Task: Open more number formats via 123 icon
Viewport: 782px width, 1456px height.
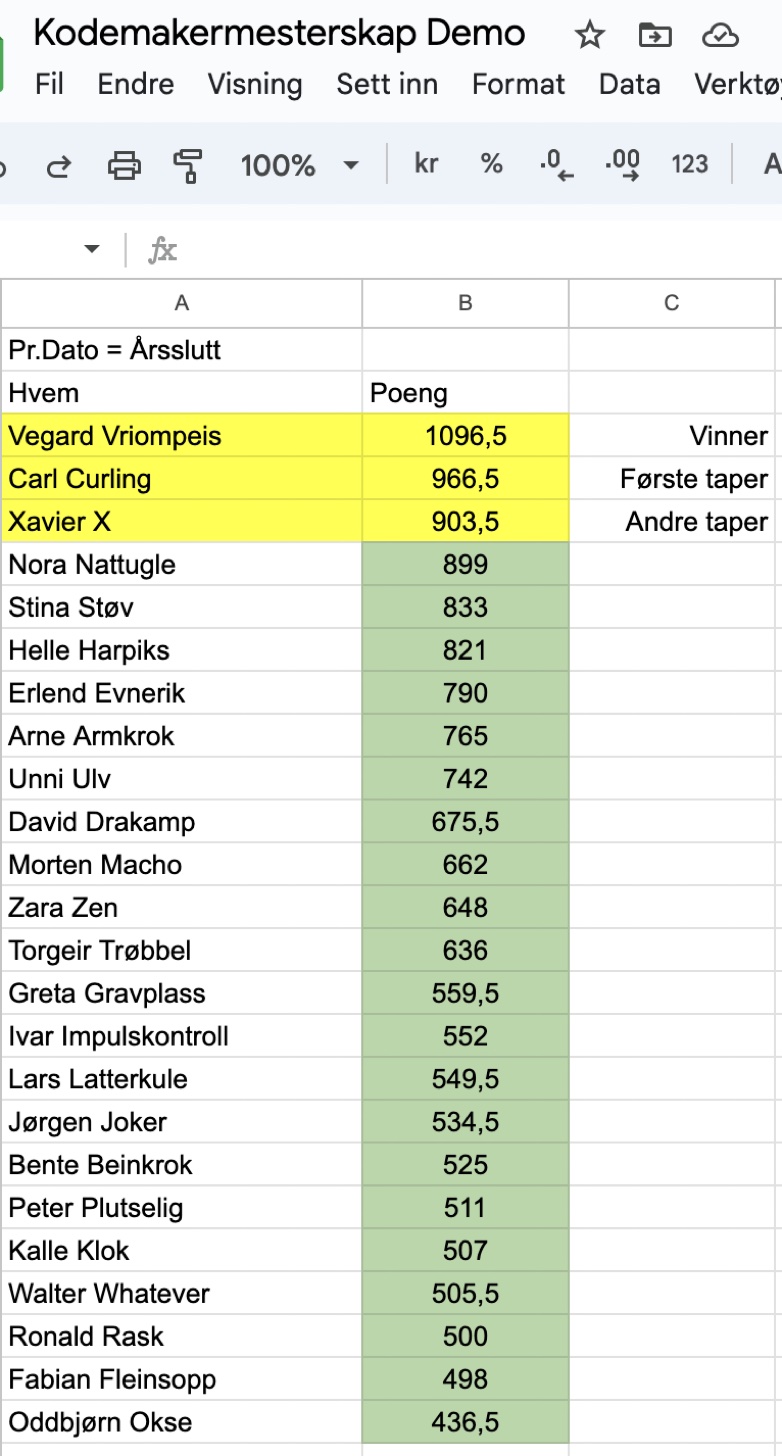Action: pos(689,163)
